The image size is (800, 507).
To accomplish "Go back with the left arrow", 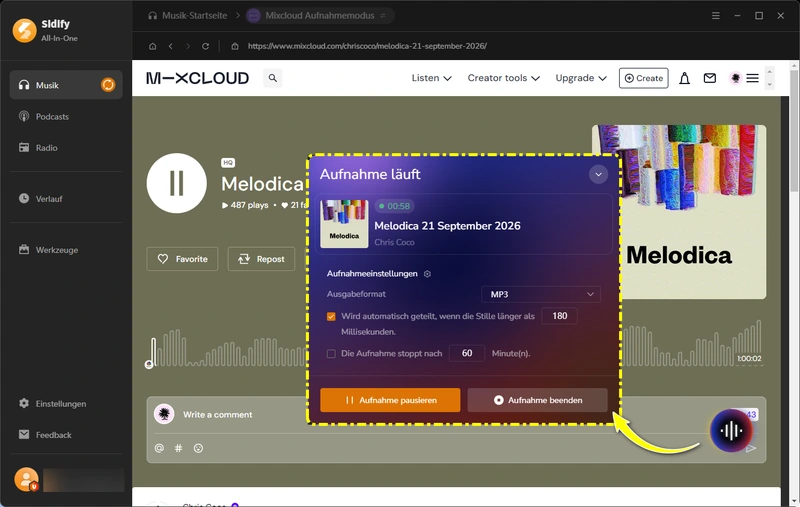I will pyautogui.click(x=170, y=46).
